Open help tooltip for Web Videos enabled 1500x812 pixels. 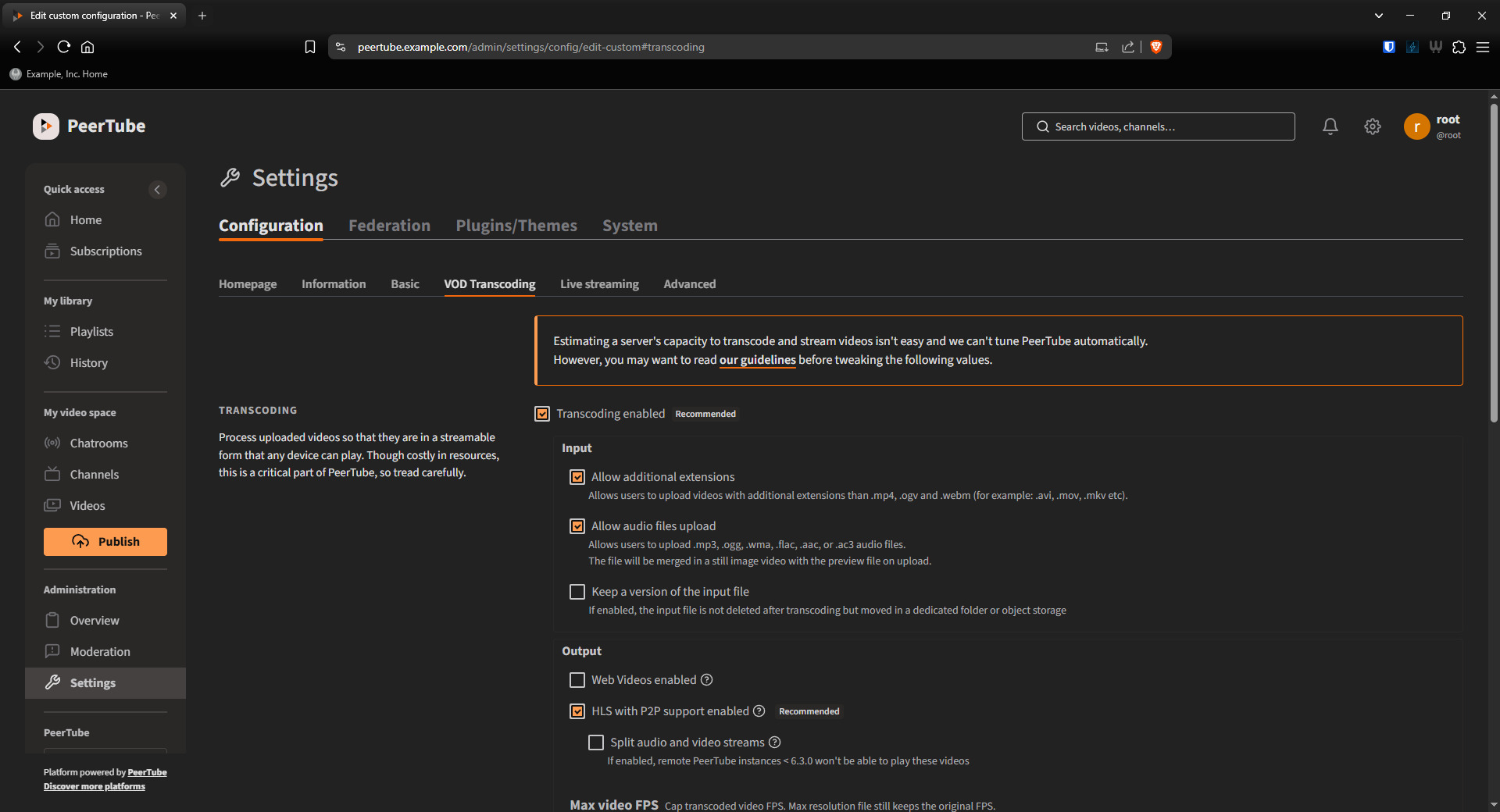pos(707,680)
